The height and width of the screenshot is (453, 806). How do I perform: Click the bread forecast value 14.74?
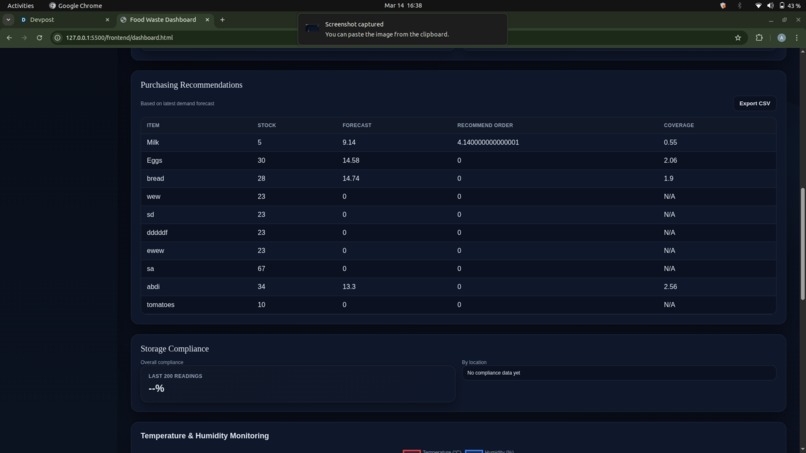(351, 178)
